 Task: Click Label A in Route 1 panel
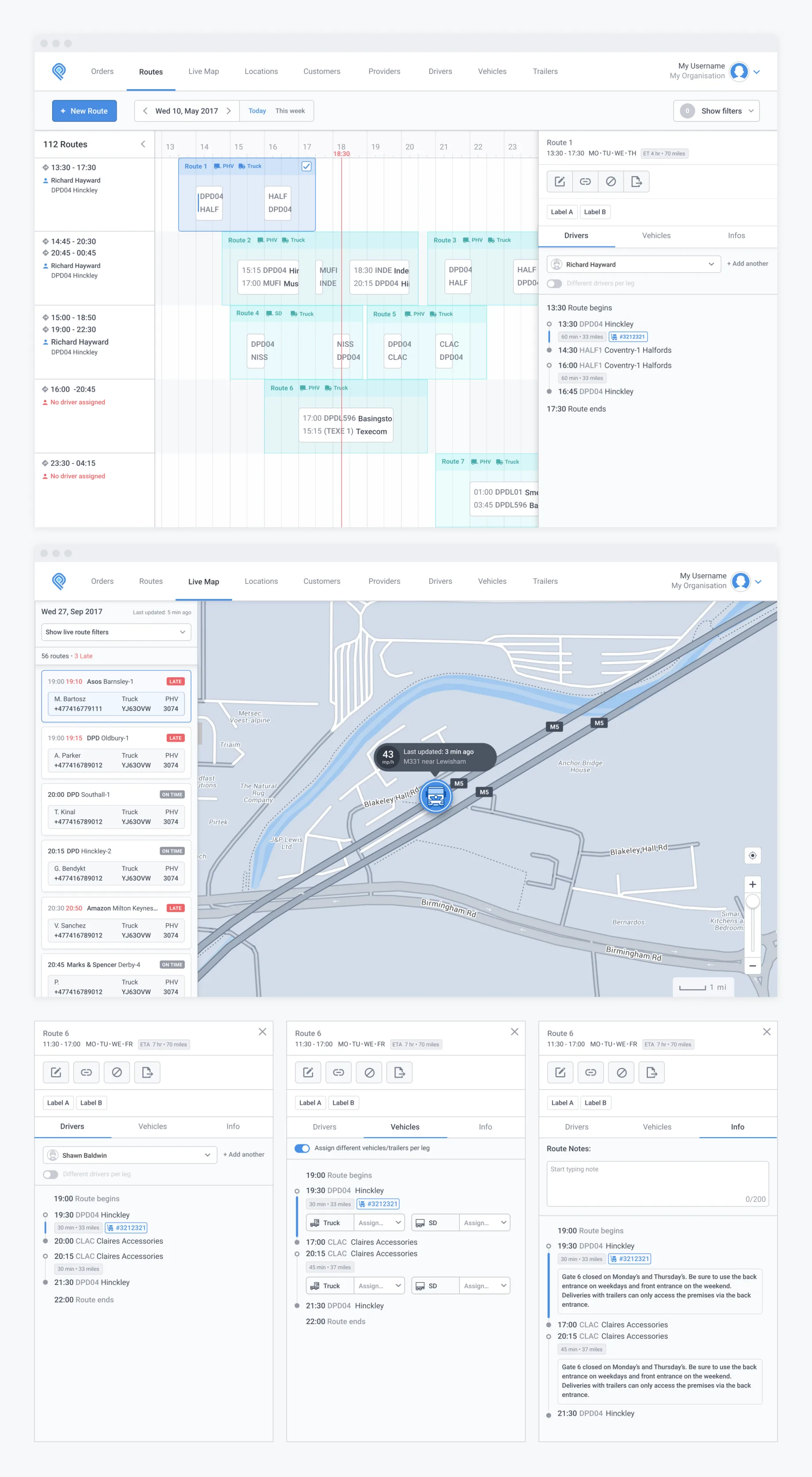[561, 212]
